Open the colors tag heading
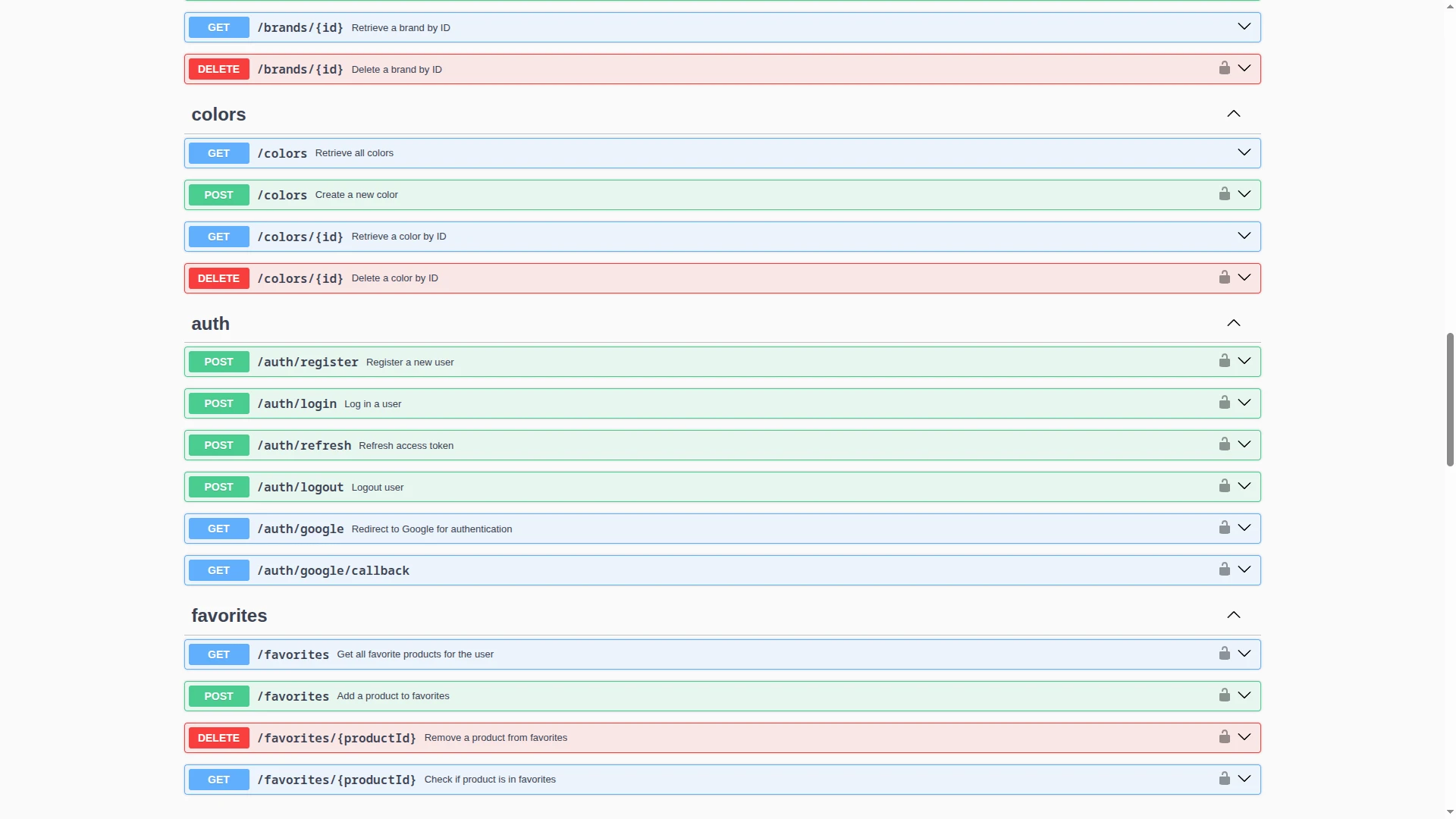 click(x=218, y=115)
